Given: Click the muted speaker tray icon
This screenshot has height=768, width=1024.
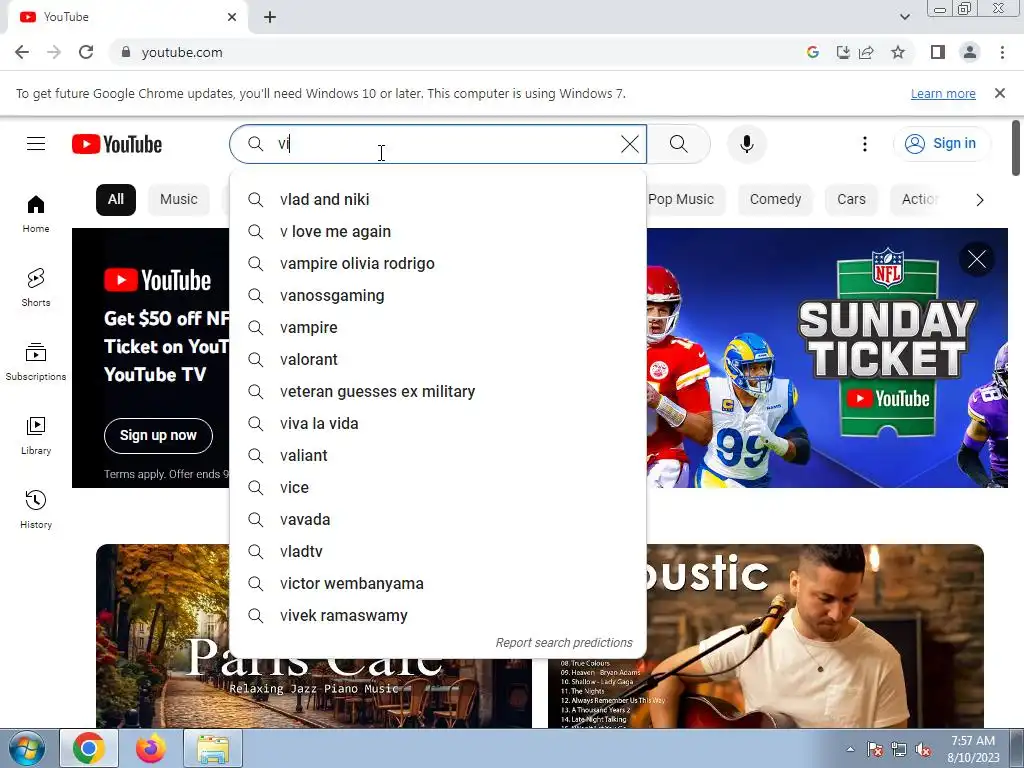Looking at the screenshot, I should click(923, 749).
